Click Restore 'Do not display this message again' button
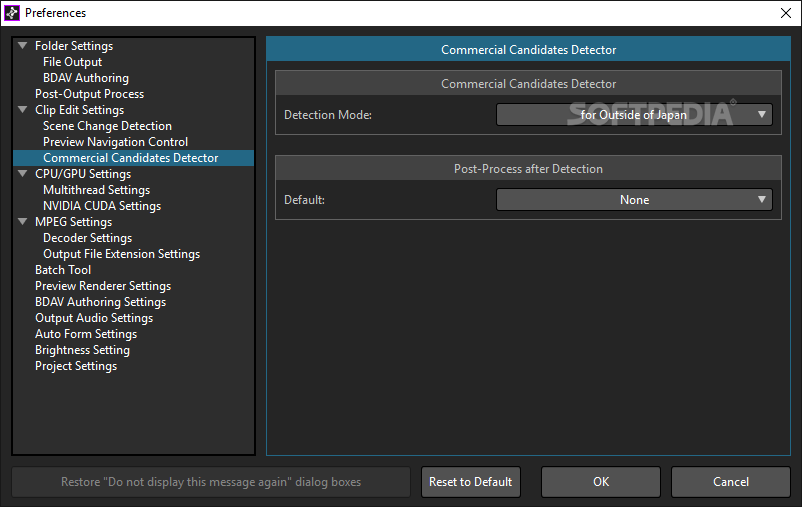 [x=211, y=482]
